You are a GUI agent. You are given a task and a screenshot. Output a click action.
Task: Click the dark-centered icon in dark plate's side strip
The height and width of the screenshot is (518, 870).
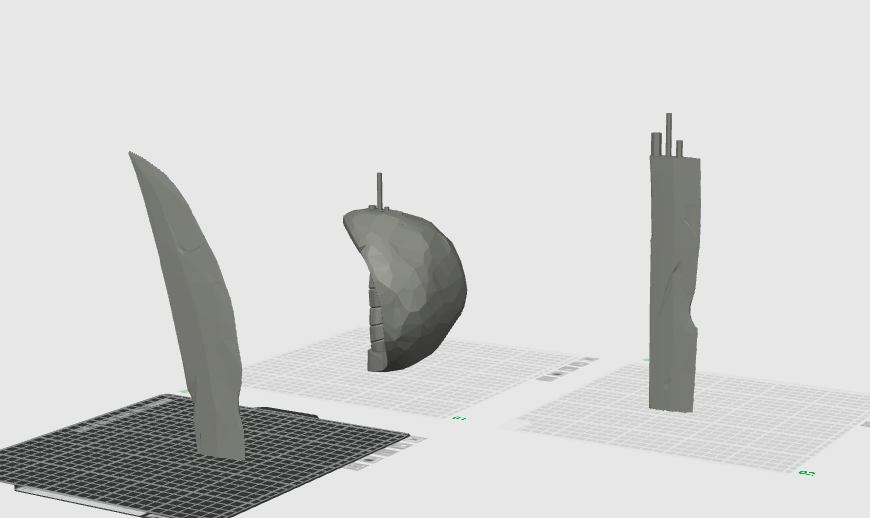click(371, 460)
